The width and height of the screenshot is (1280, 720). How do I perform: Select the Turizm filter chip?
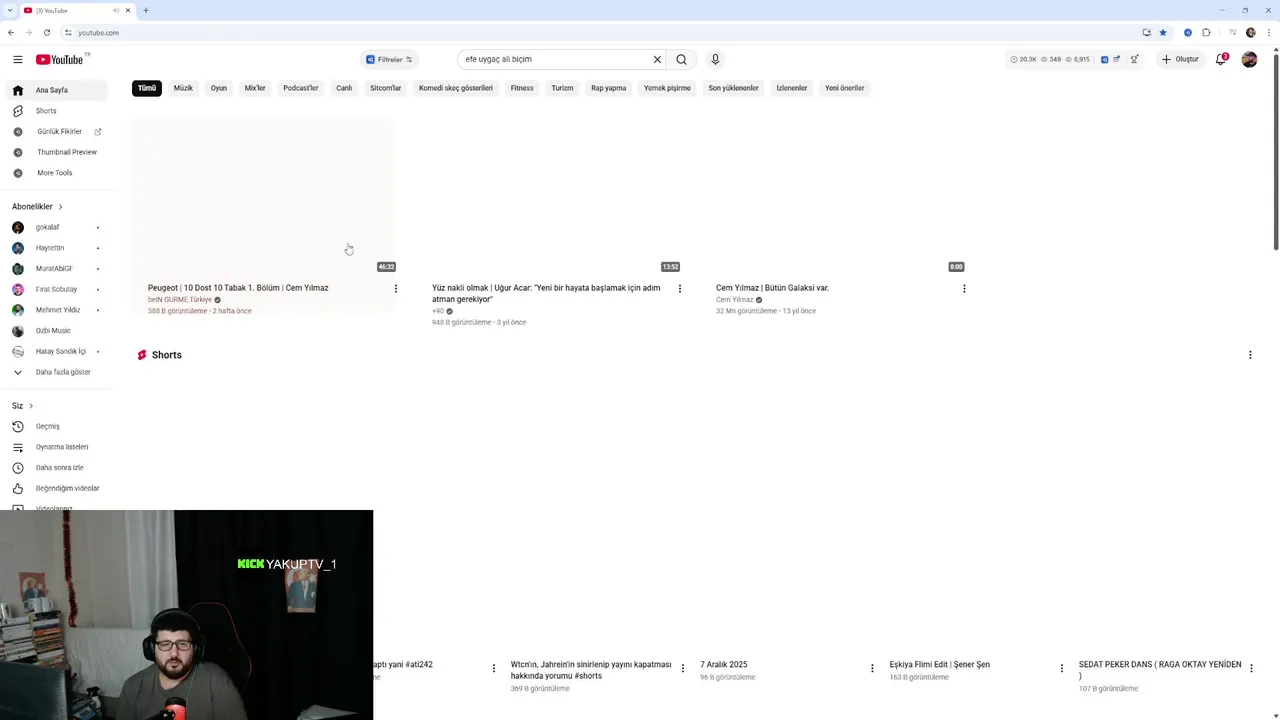[x=562, y=88]
